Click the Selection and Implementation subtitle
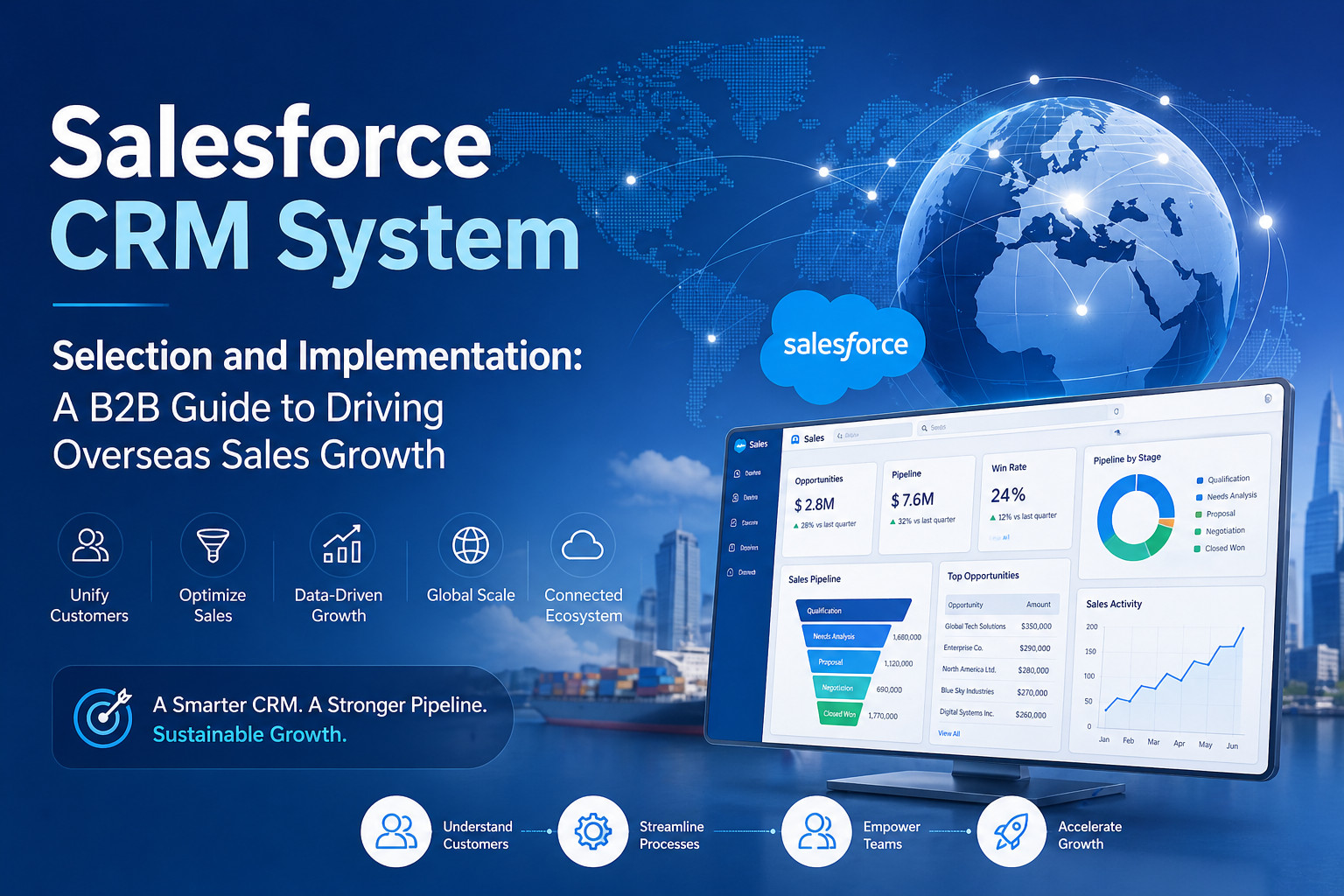Screen dimensions: 1344x896 [317, 356]
